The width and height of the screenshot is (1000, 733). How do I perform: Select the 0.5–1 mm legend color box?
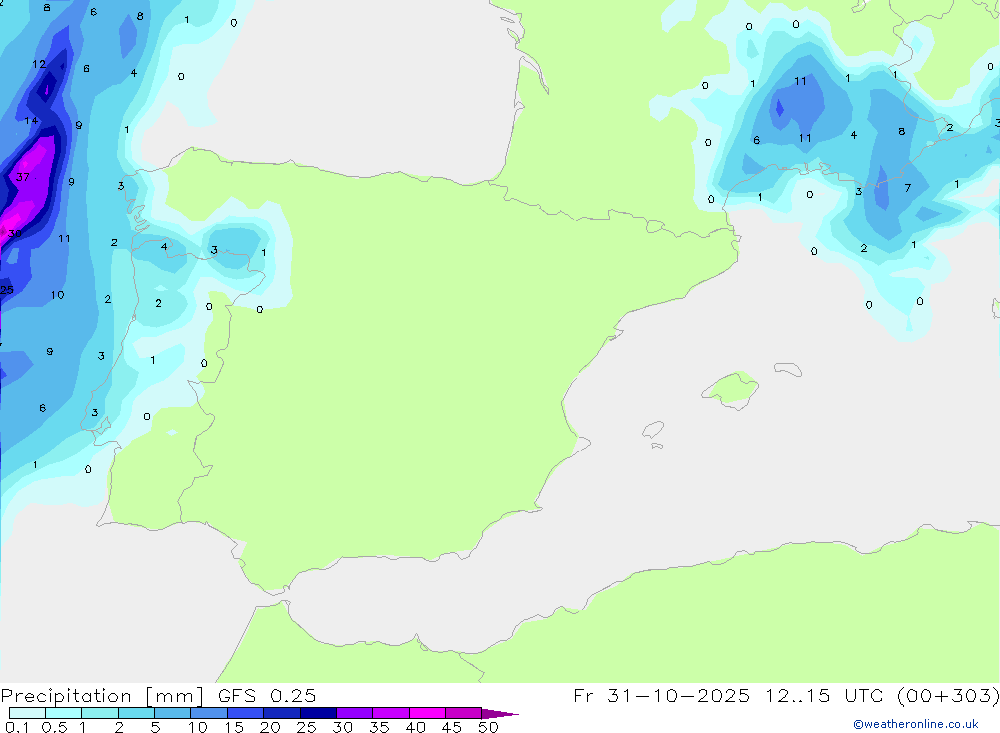coord(64,713)
